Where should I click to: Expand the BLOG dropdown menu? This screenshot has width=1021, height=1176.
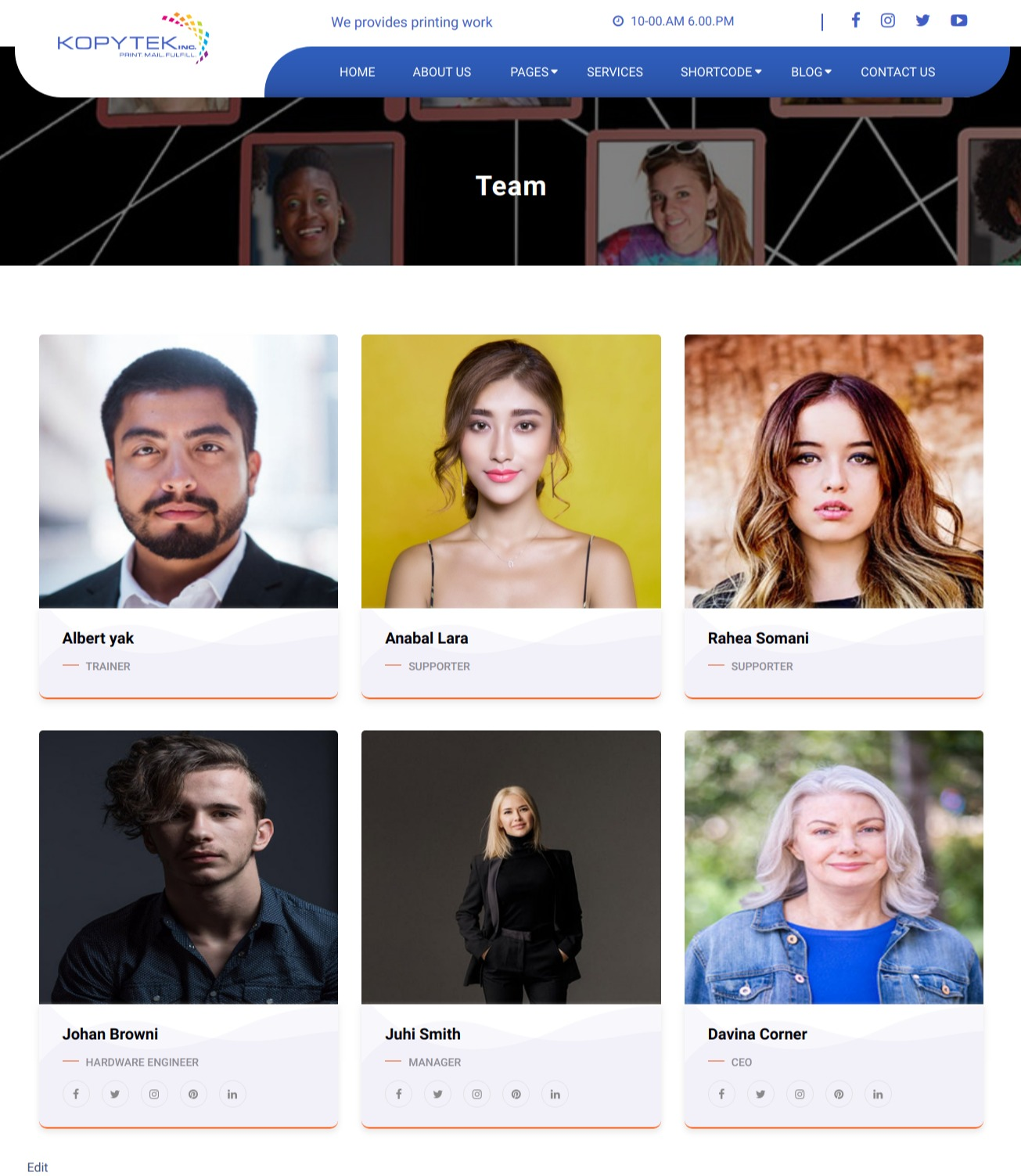[x=811, y=72]
